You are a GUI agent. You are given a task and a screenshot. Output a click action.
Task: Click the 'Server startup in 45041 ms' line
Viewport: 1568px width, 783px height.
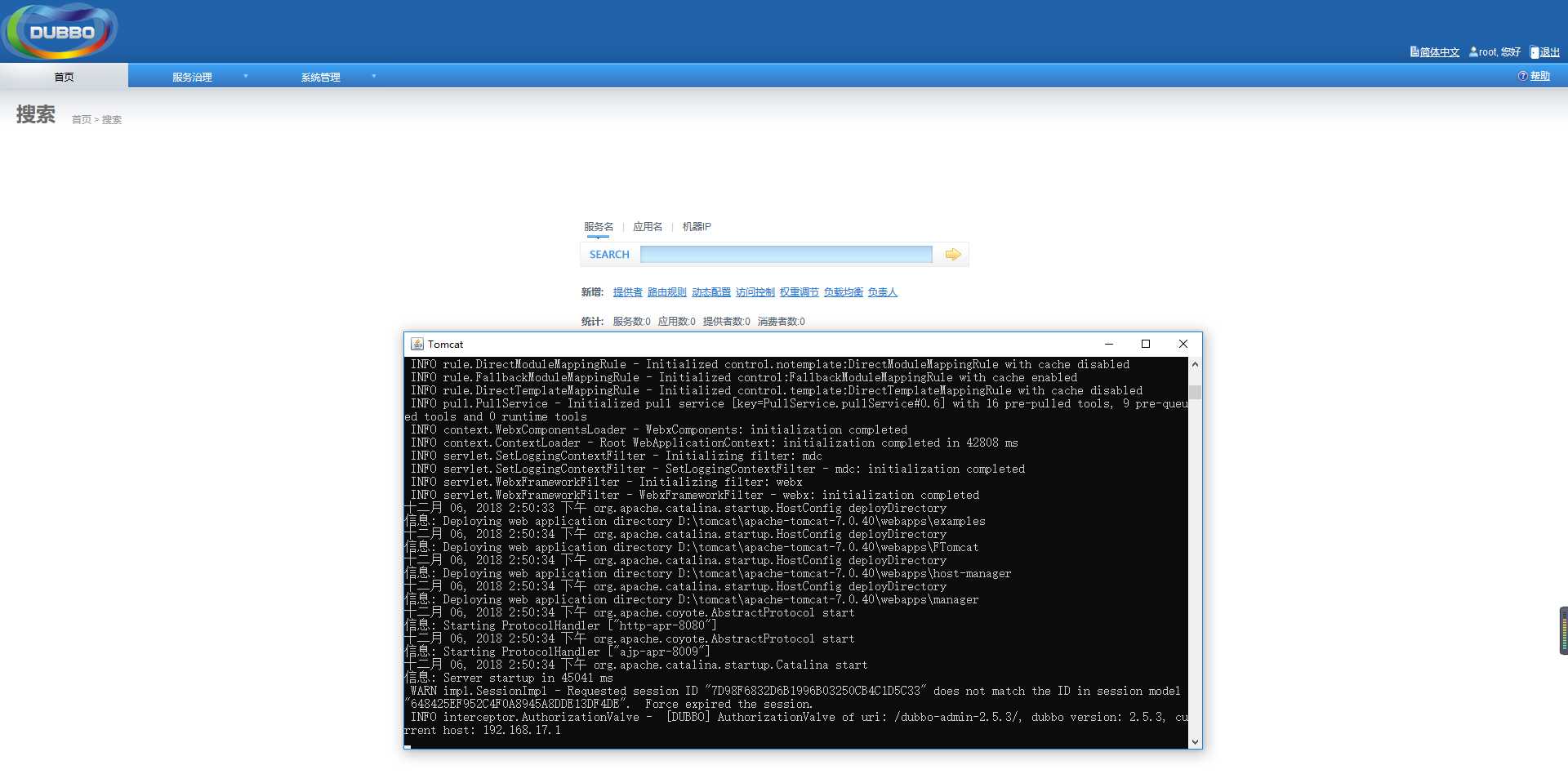(509, 678)
